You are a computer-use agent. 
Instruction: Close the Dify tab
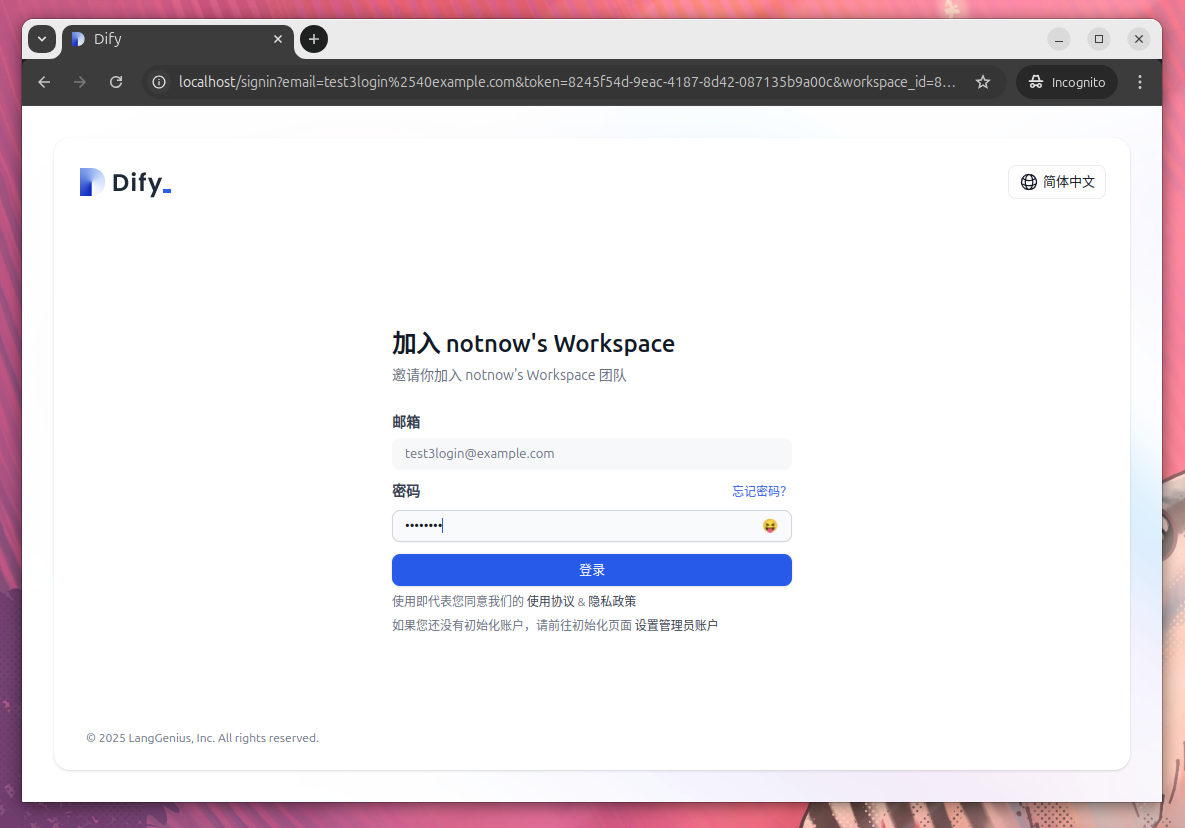coord(278,39)
